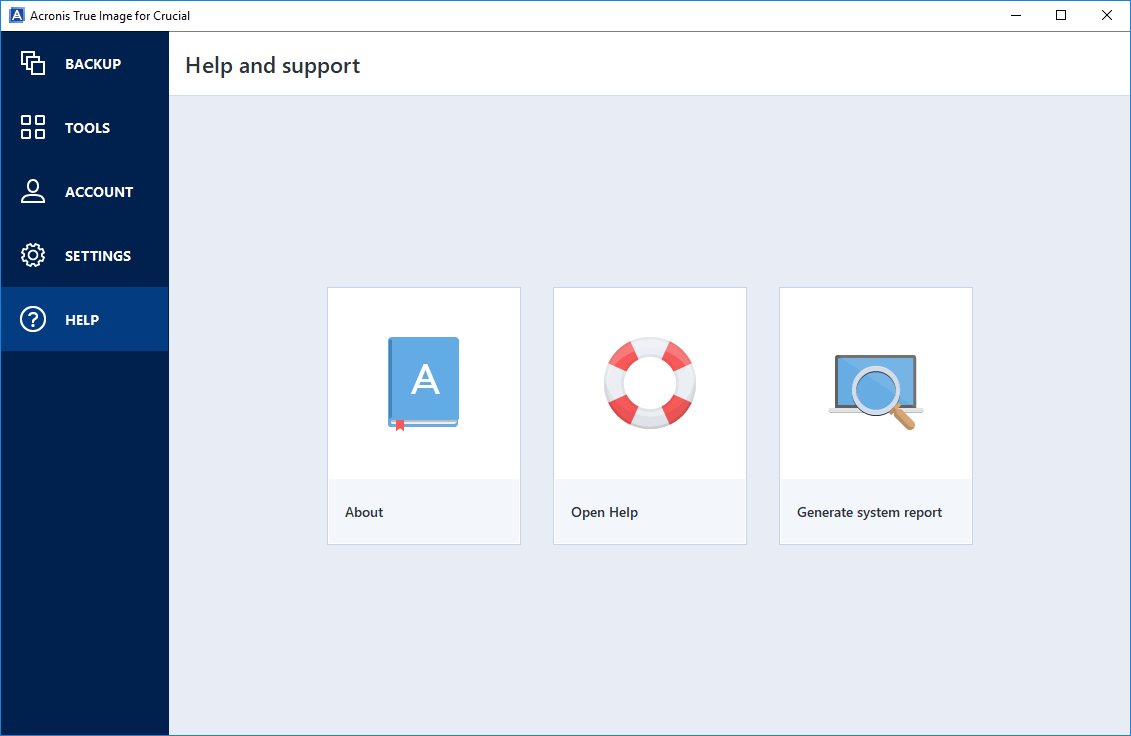Minimize the Acronis True Image window

click(1016, 15)
